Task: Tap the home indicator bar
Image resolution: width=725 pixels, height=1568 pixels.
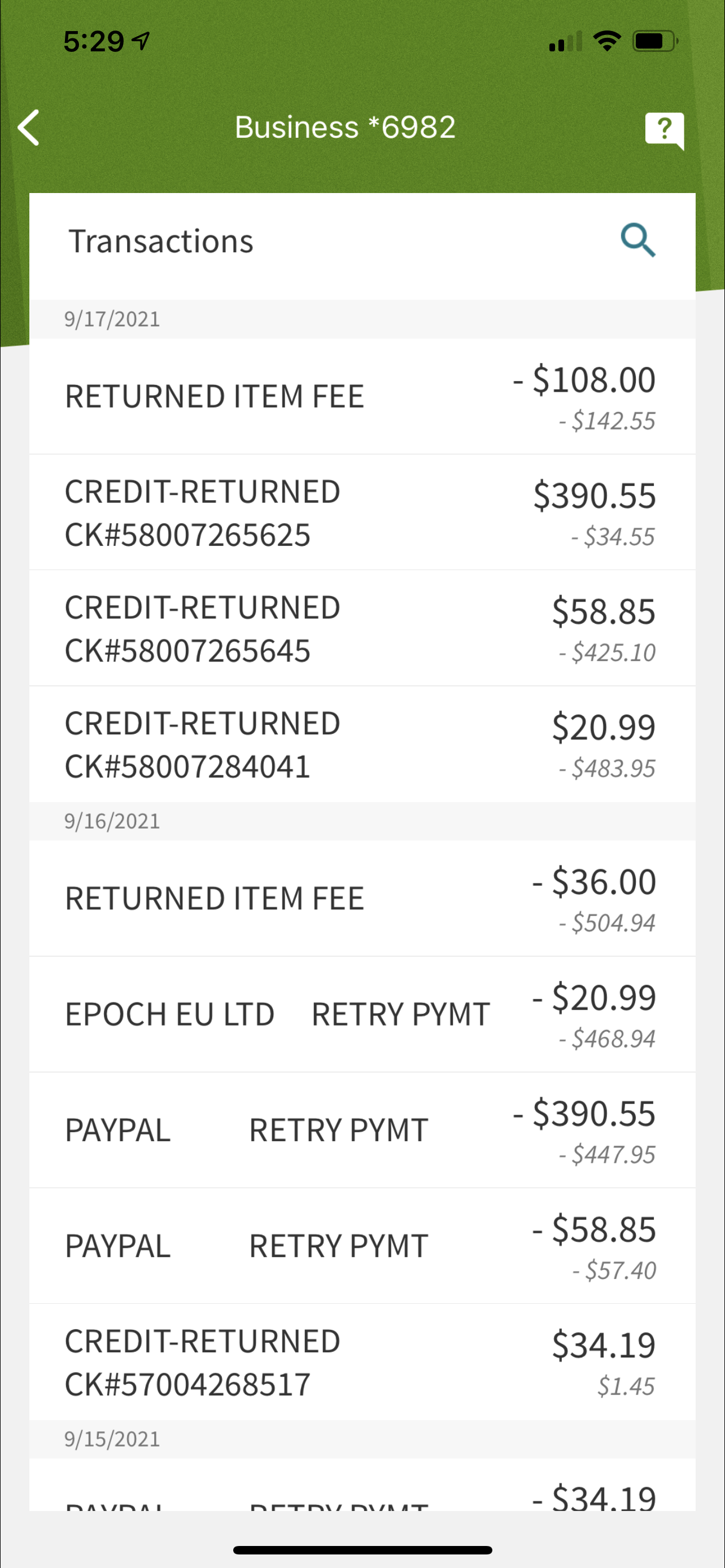Action: [362, 1550]
